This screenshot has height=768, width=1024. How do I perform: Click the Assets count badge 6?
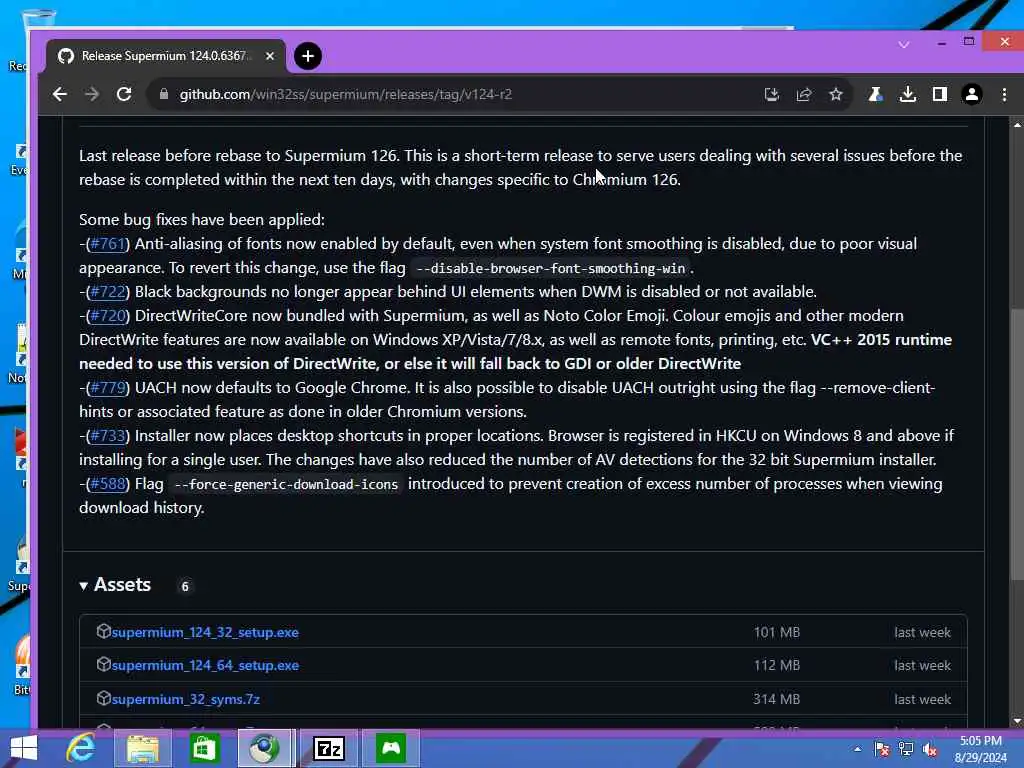185,586
